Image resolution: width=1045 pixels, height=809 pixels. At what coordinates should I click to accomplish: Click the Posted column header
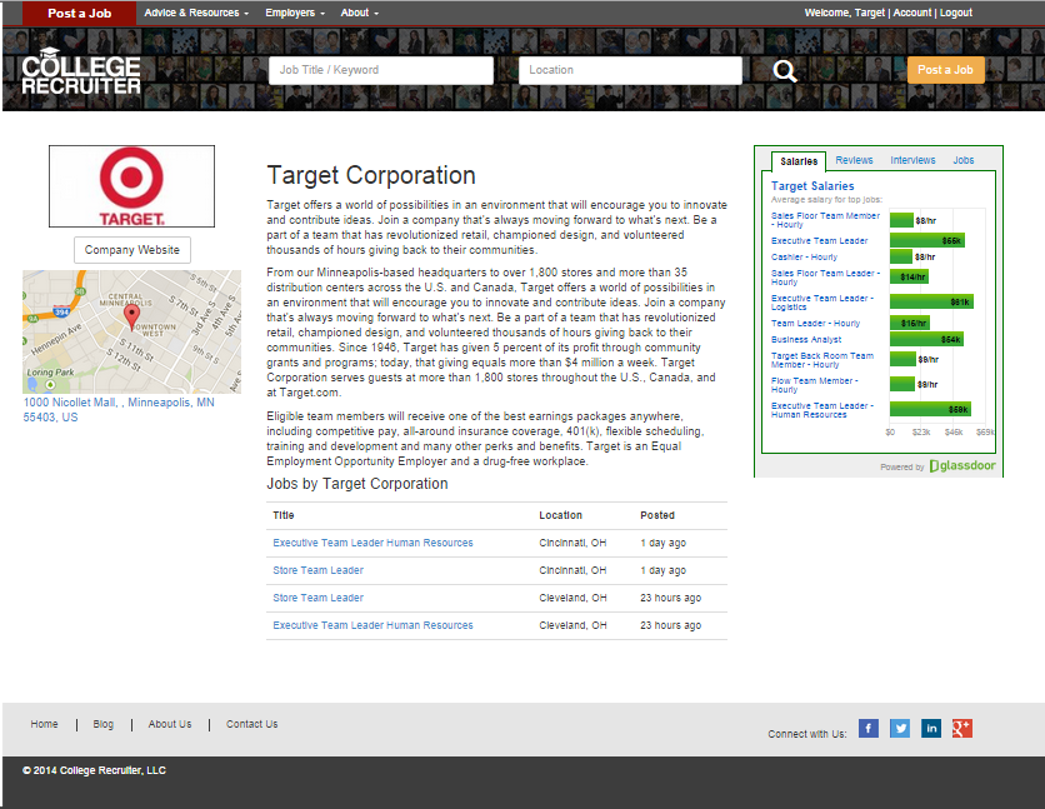[657, 515]
